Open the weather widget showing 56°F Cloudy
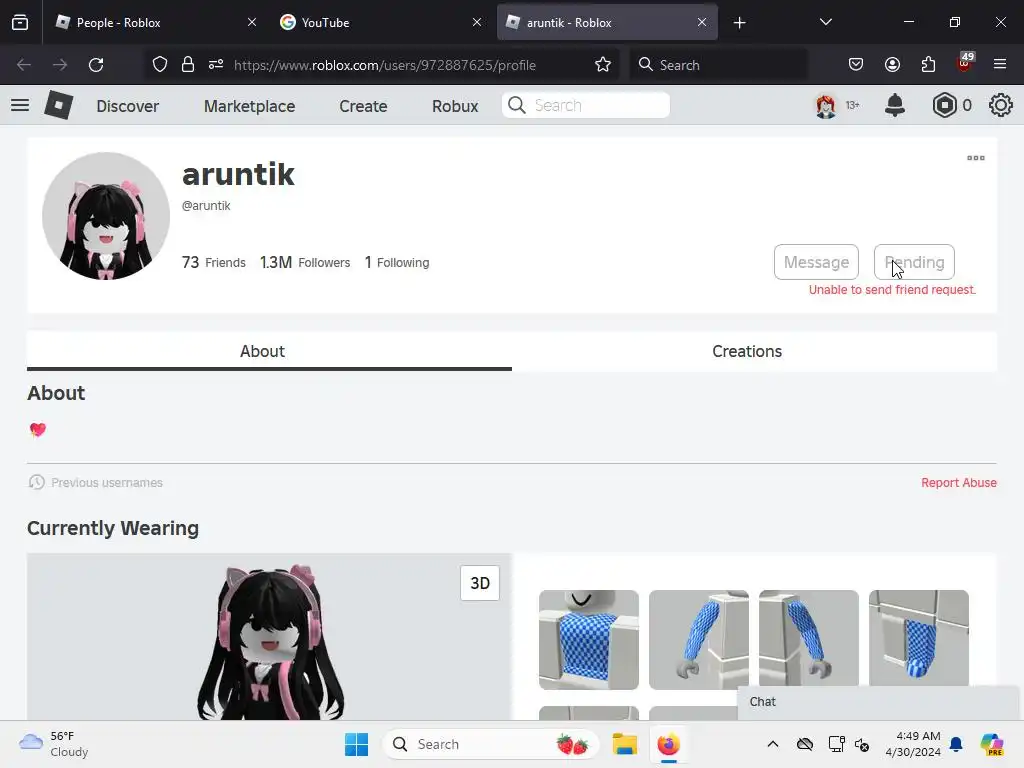 tap(54, 744)
